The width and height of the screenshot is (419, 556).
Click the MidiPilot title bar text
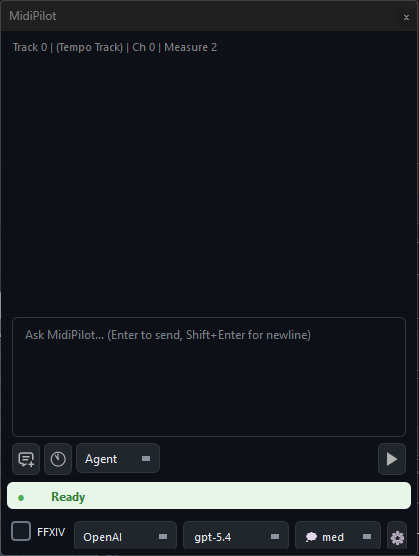click(33, 16)
